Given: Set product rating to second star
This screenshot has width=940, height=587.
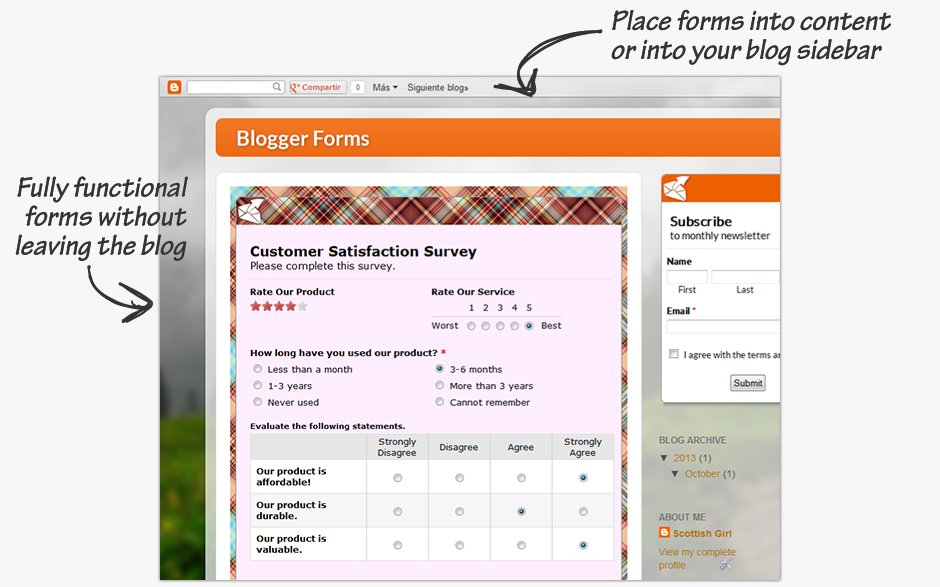Looking at the screenshot, I should 267,306.
